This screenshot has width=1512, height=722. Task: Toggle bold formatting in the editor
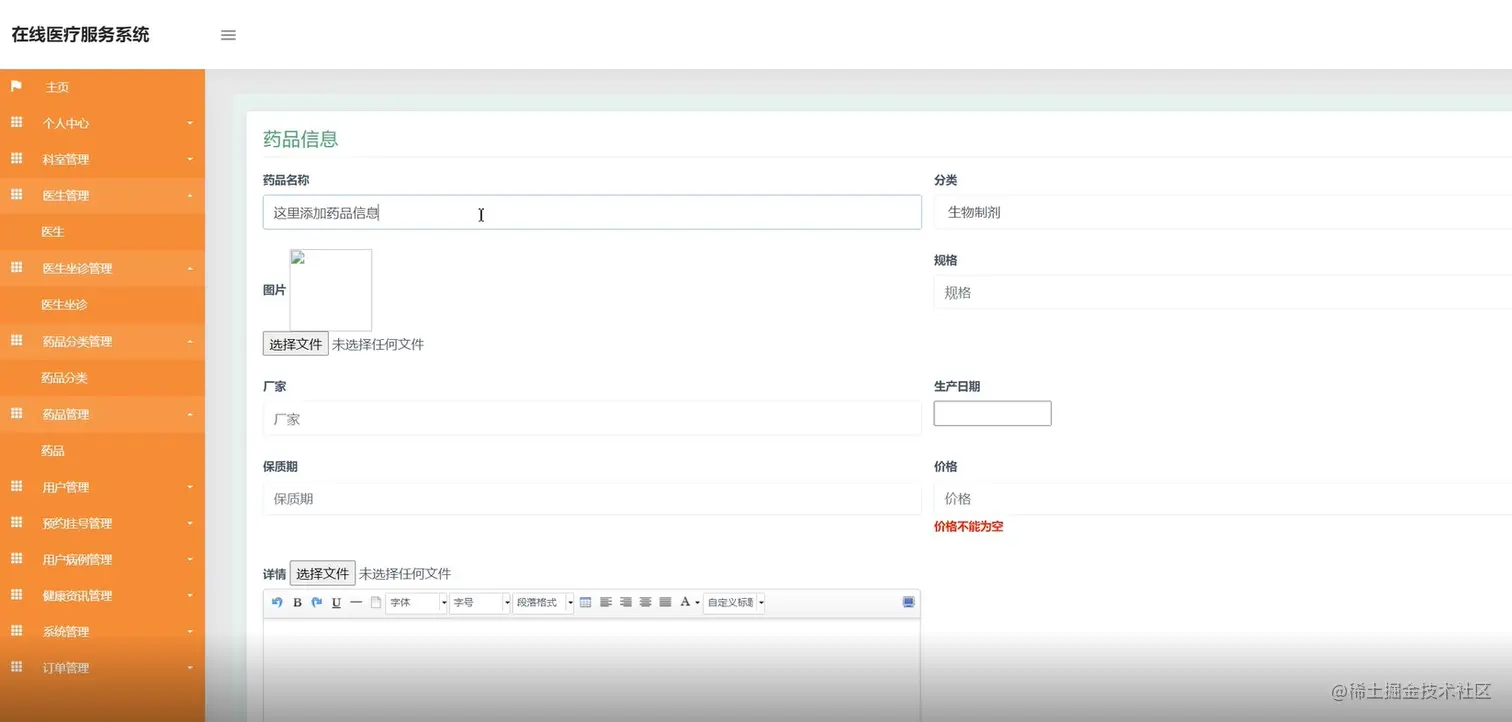pyautogui.click(x=297, y=602)
